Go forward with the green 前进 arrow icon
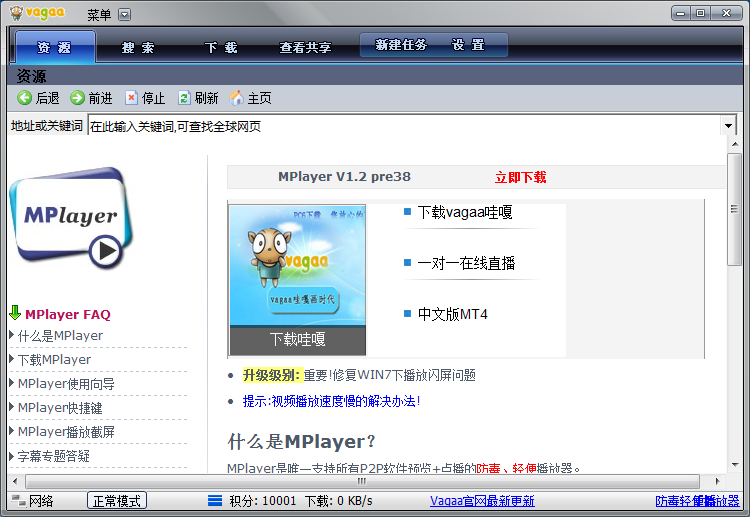Screen dimensions: 750x517 [x=77, y=98]
